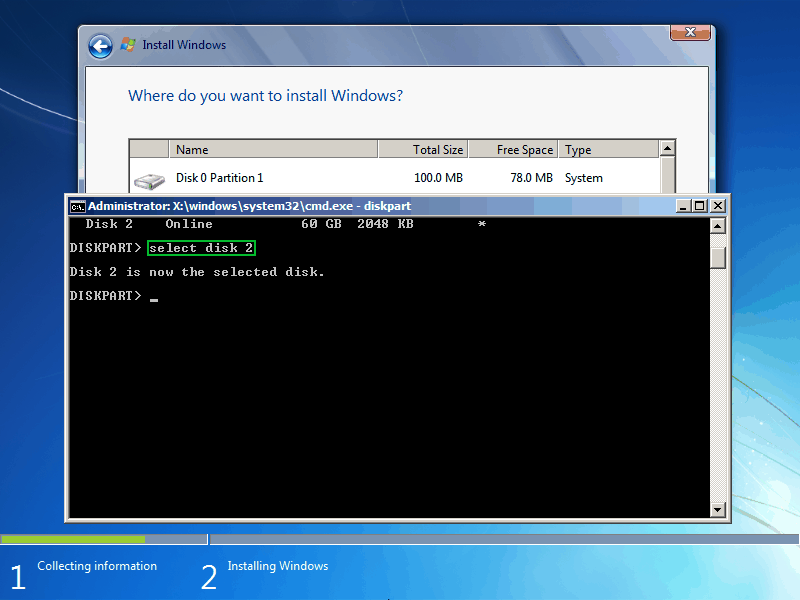Viewport: 800px width, 600px height.
Task: Sort by Total Size column header
Action: click(x=423, y=149)
